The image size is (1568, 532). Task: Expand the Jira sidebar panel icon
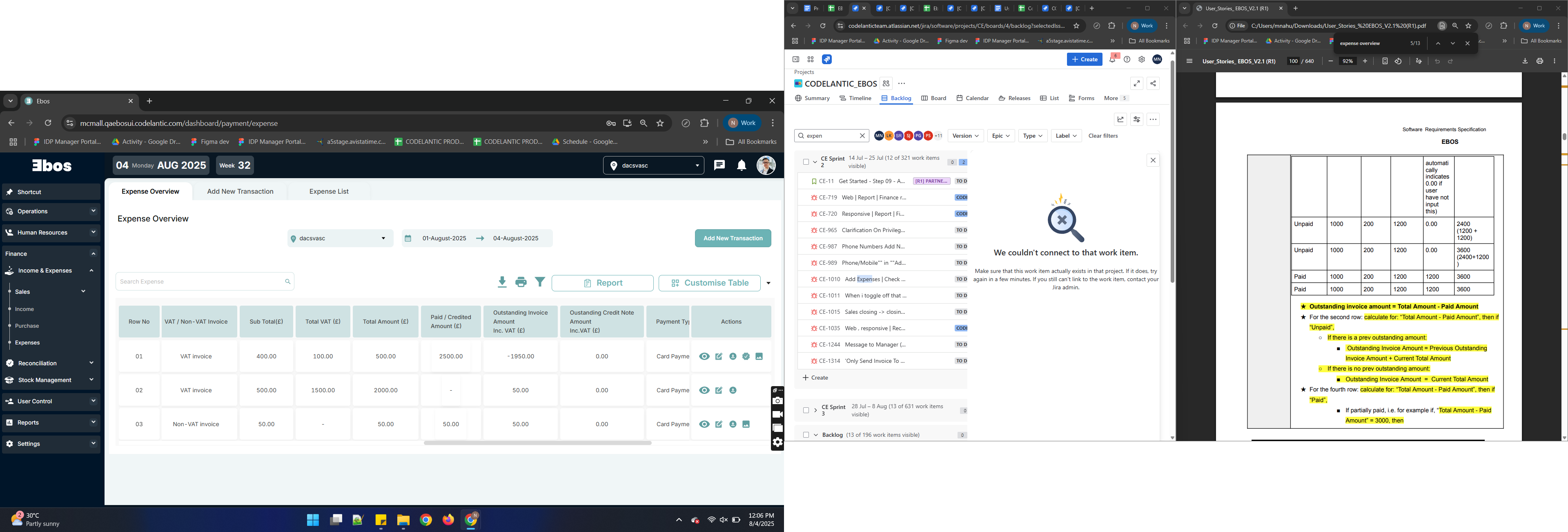pyautogui.click(x=795, y=59)
